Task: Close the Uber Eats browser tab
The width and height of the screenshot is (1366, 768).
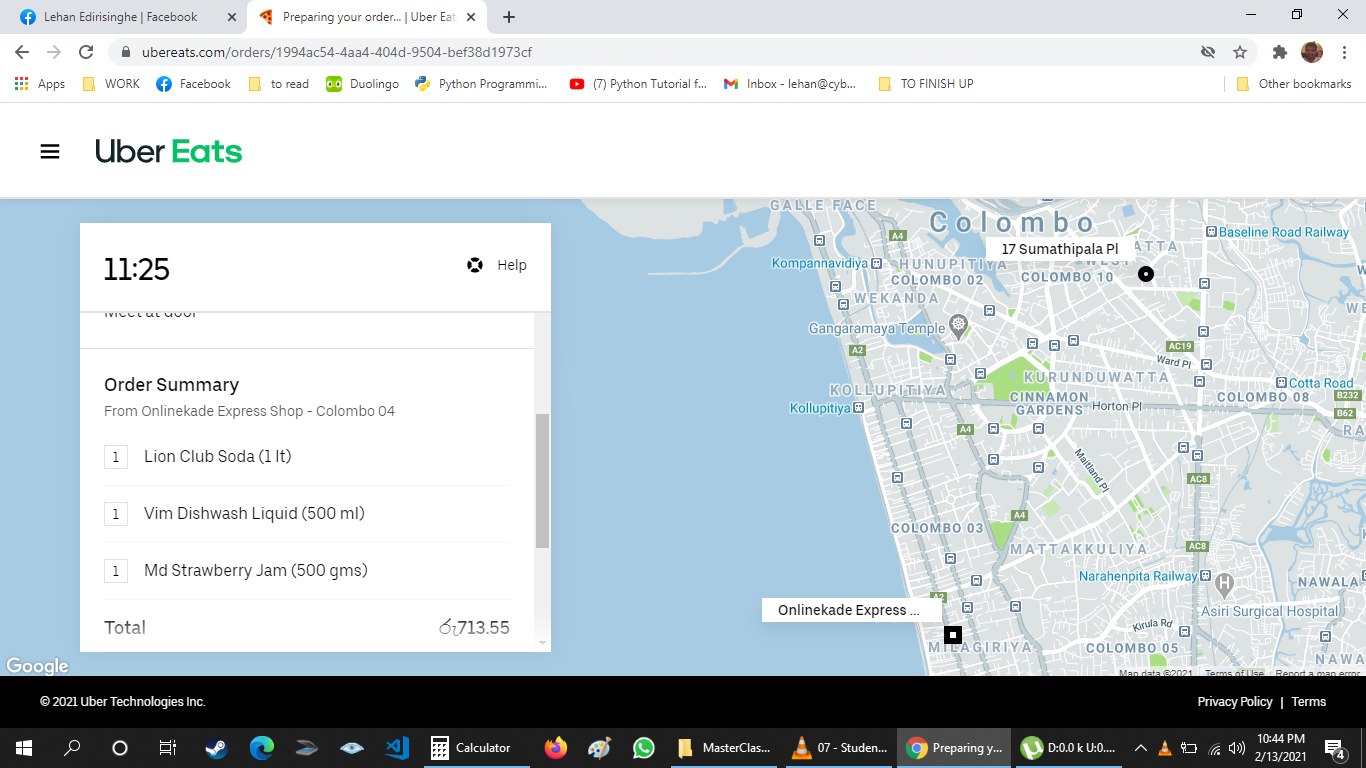Action: click(x=471, y=17)
